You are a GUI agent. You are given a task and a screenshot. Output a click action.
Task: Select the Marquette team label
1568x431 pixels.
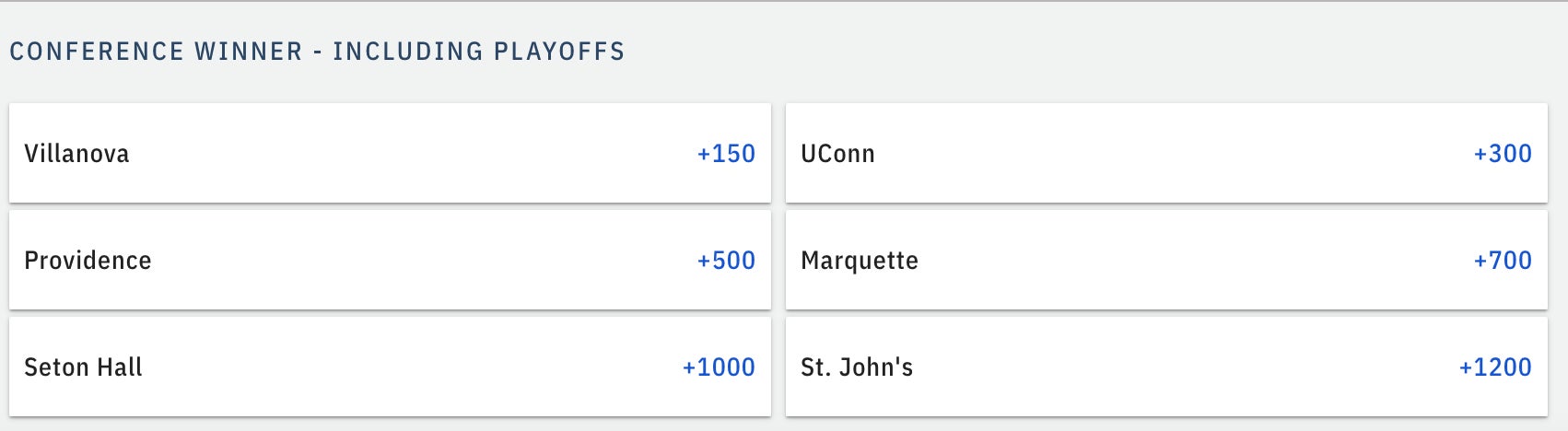(860, 261)
